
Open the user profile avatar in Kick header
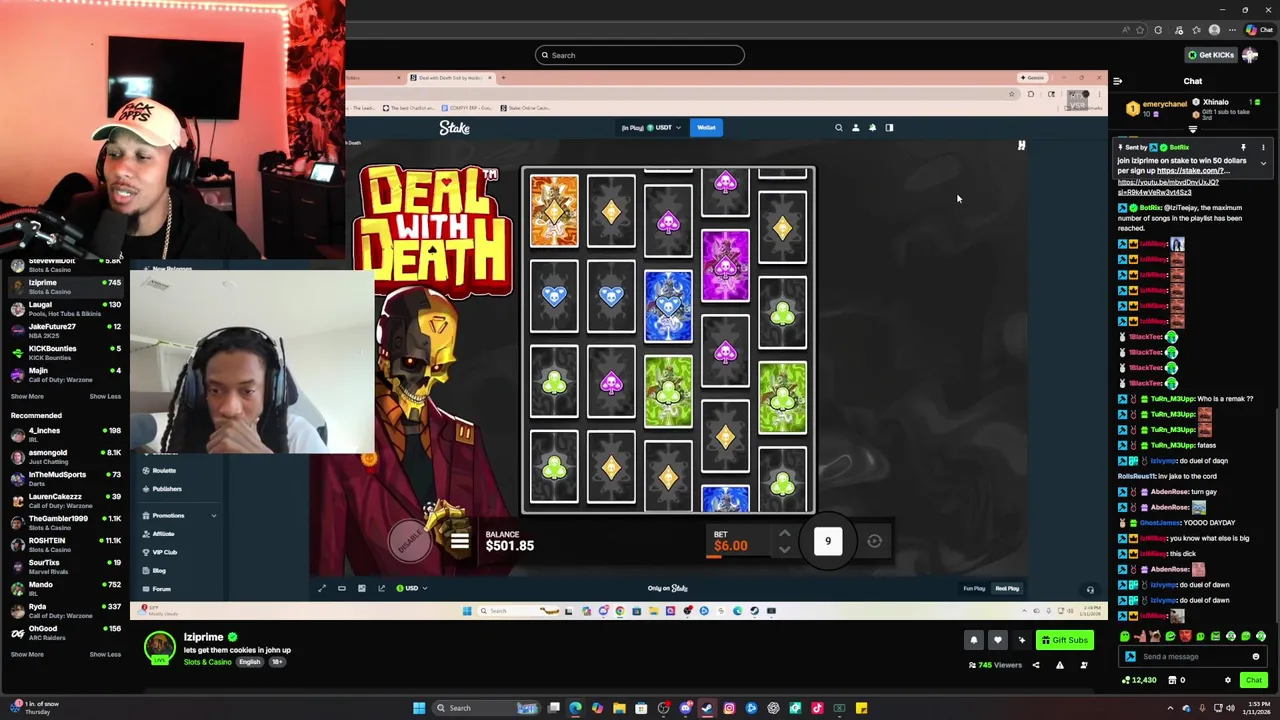[x=1250, y=55]
